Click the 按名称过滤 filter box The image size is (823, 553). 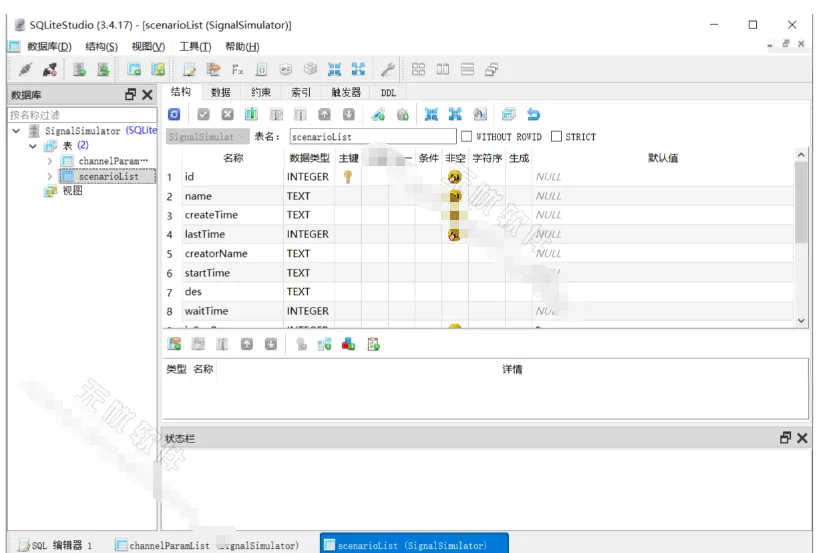[82, 114]
